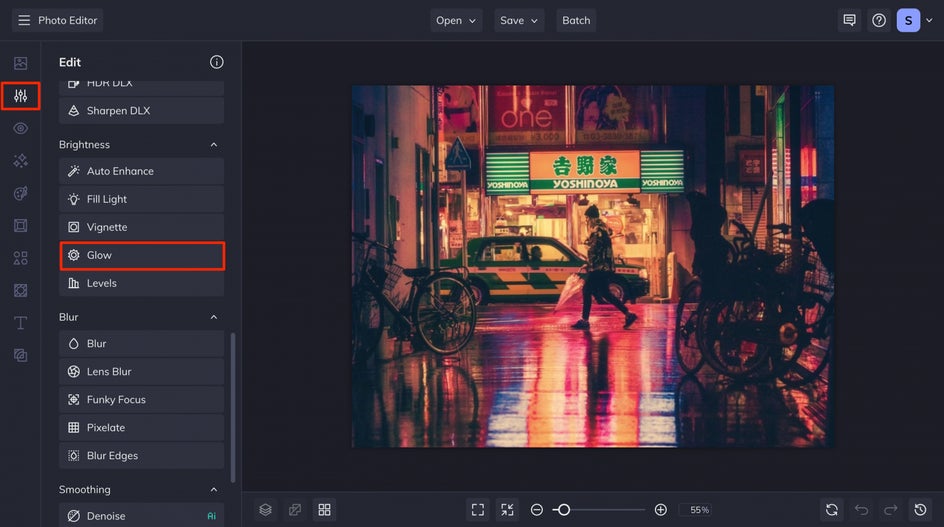The image size is (944, 527).
Task: Collapse the Brightness section
Action: 213,145
